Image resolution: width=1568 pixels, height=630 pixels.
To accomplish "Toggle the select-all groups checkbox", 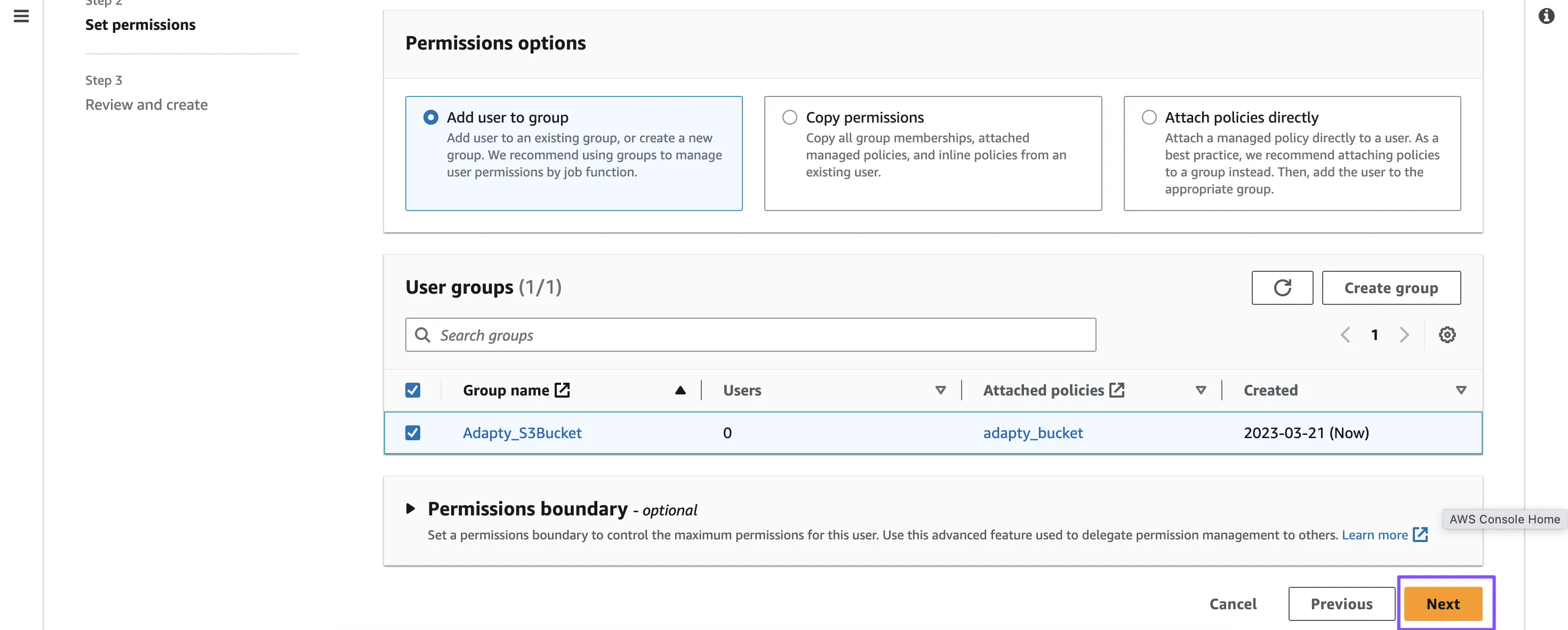I will click(x=413, y=390).
